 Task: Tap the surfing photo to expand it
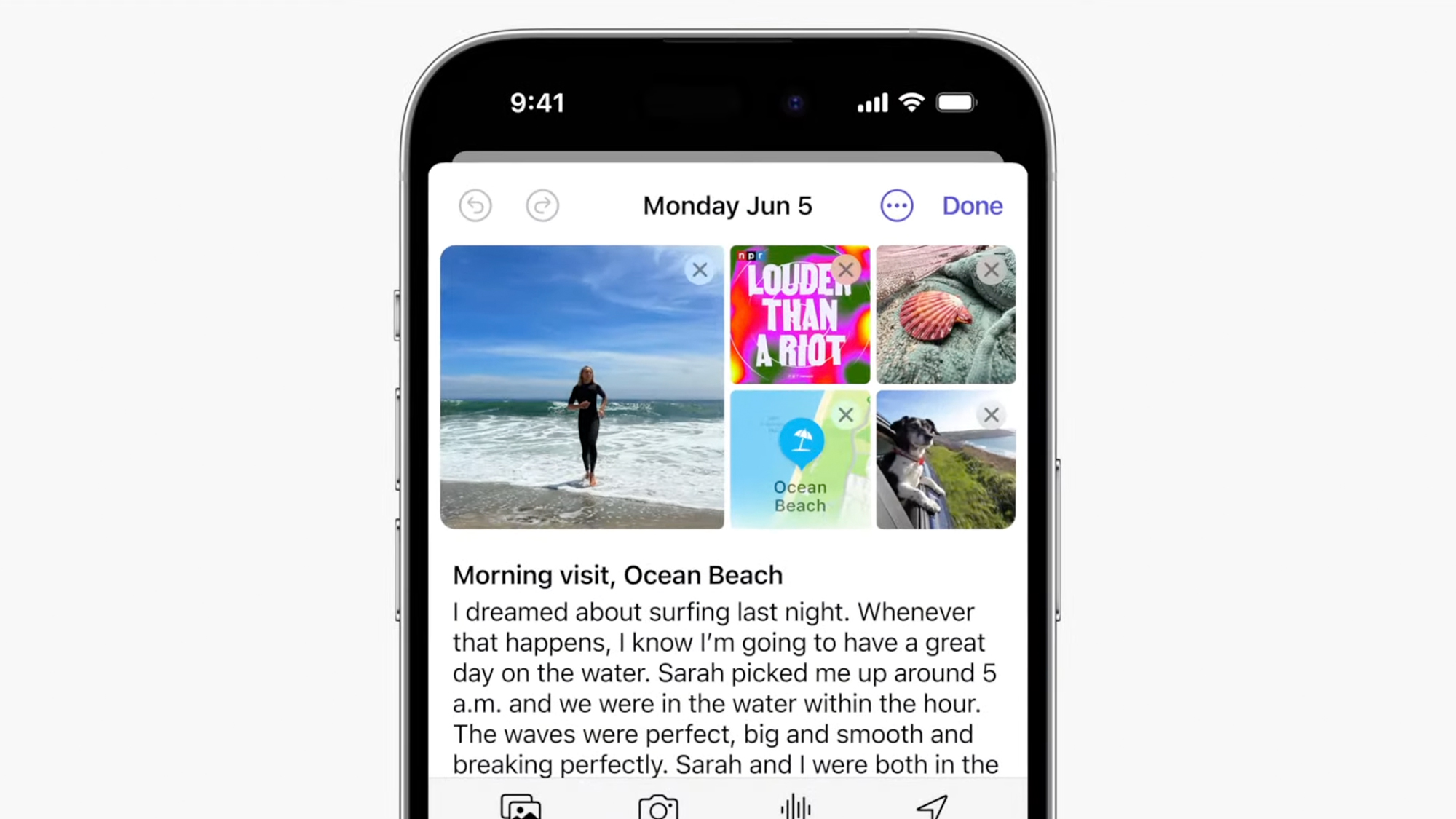pos(582,387)
